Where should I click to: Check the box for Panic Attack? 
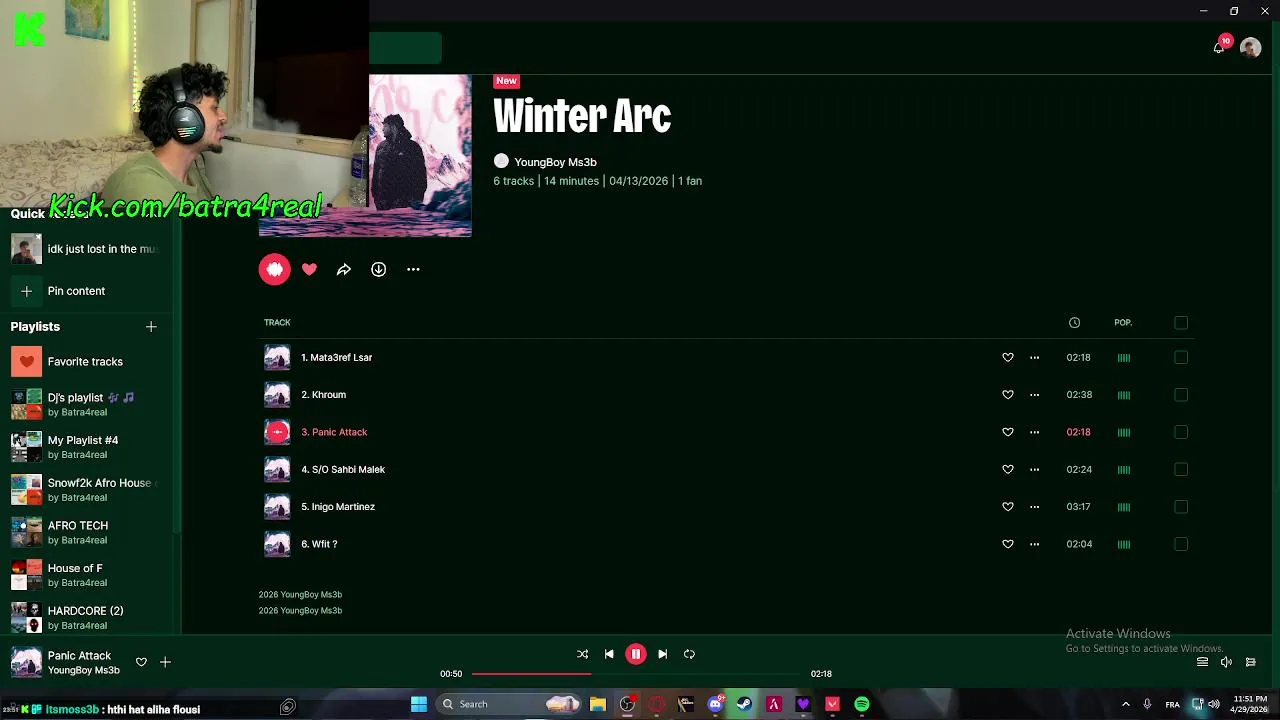tap(1181, 432)
